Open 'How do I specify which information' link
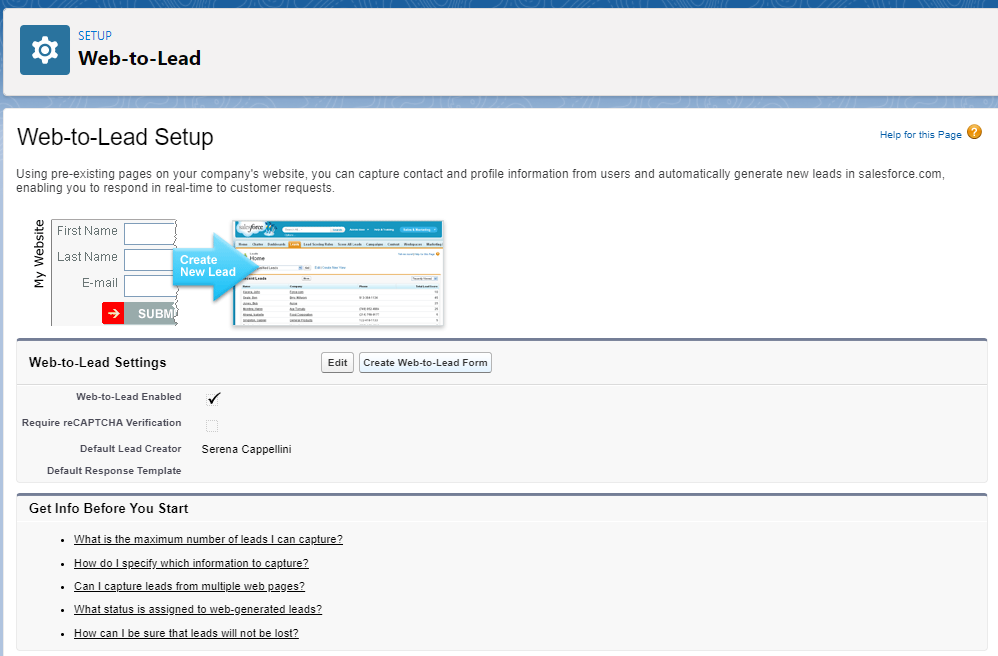Viewport: 998px width, 656px height. (x=191, y=563)
